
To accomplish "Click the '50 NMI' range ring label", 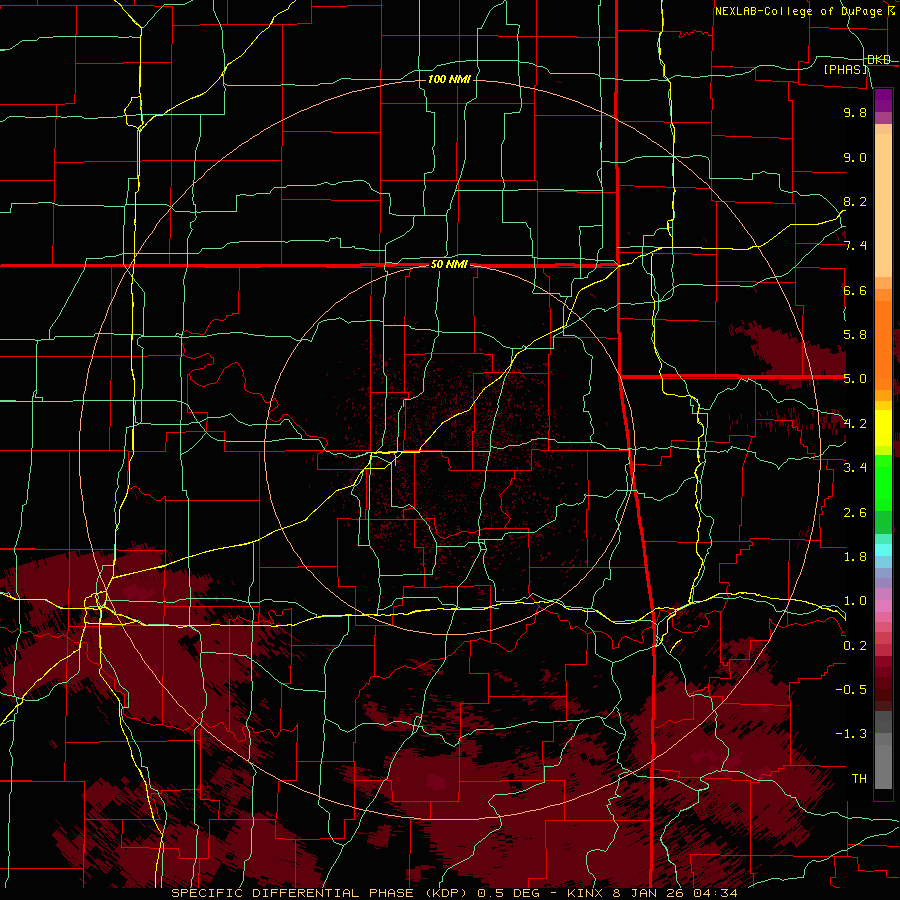I will (449, 264).
